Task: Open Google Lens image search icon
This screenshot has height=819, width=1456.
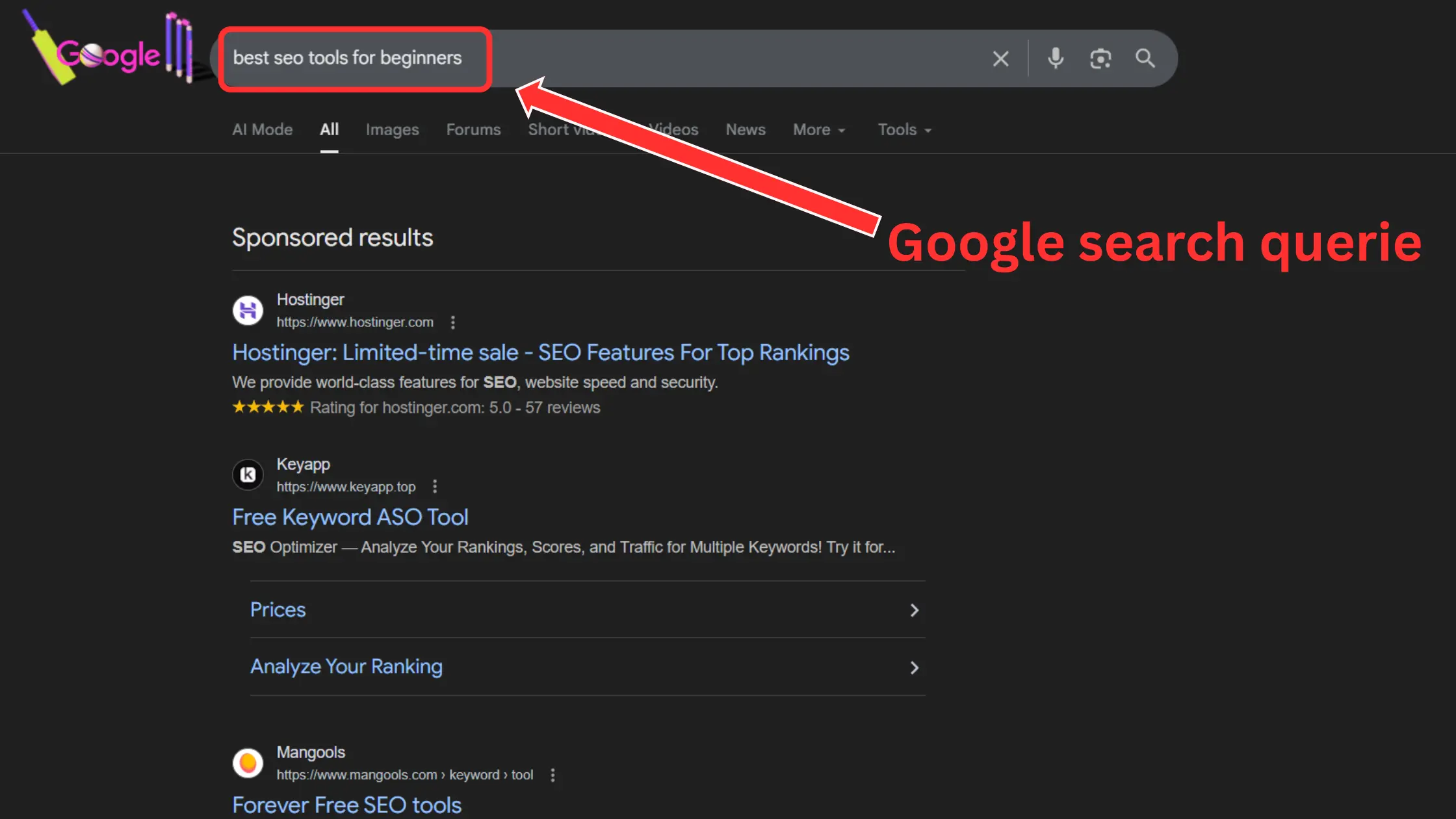Action: click(1100, 59)
